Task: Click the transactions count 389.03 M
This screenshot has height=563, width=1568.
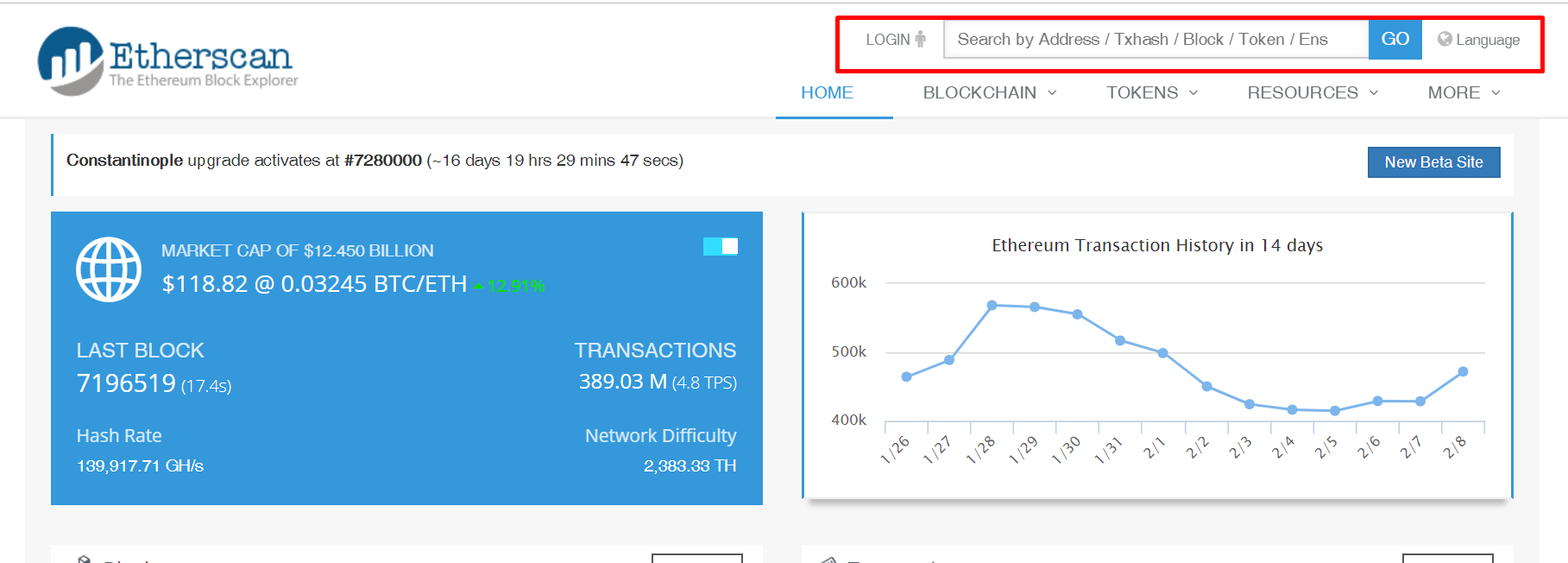Action: point(623,382)
